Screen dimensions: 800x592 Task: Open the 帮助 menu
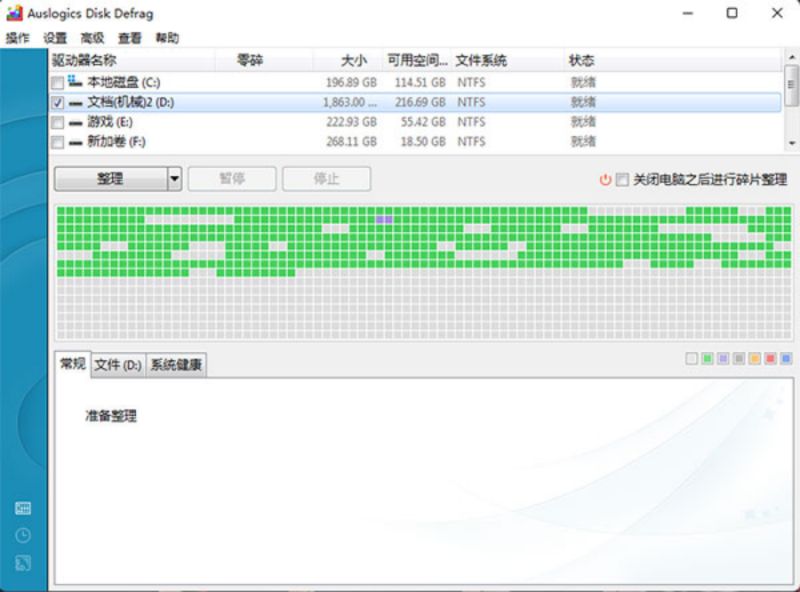coord(167,38)
